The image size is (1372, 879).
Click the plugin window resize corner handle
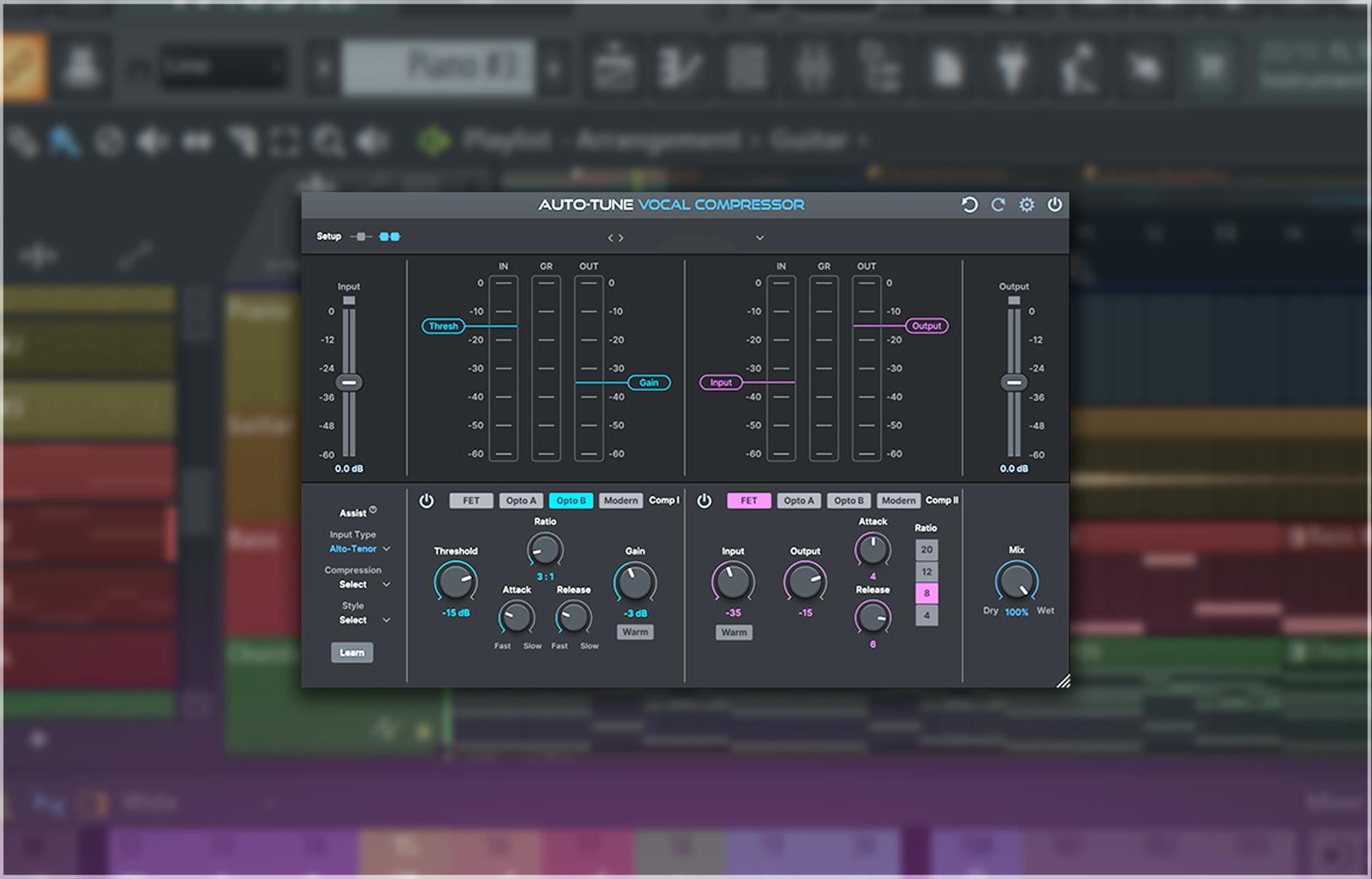point(1063,681)
